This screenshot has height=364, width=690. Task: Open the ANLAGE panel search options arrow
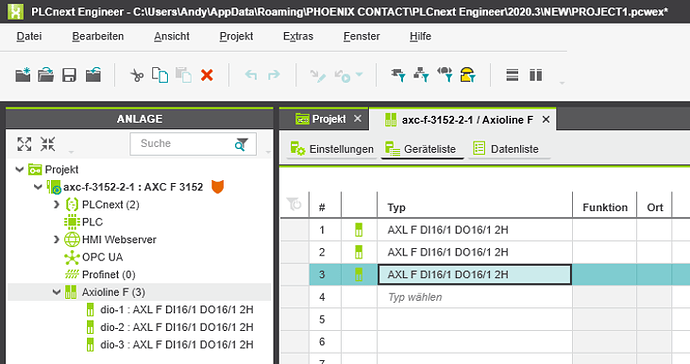pyautogui.click(x=268, y=152)
